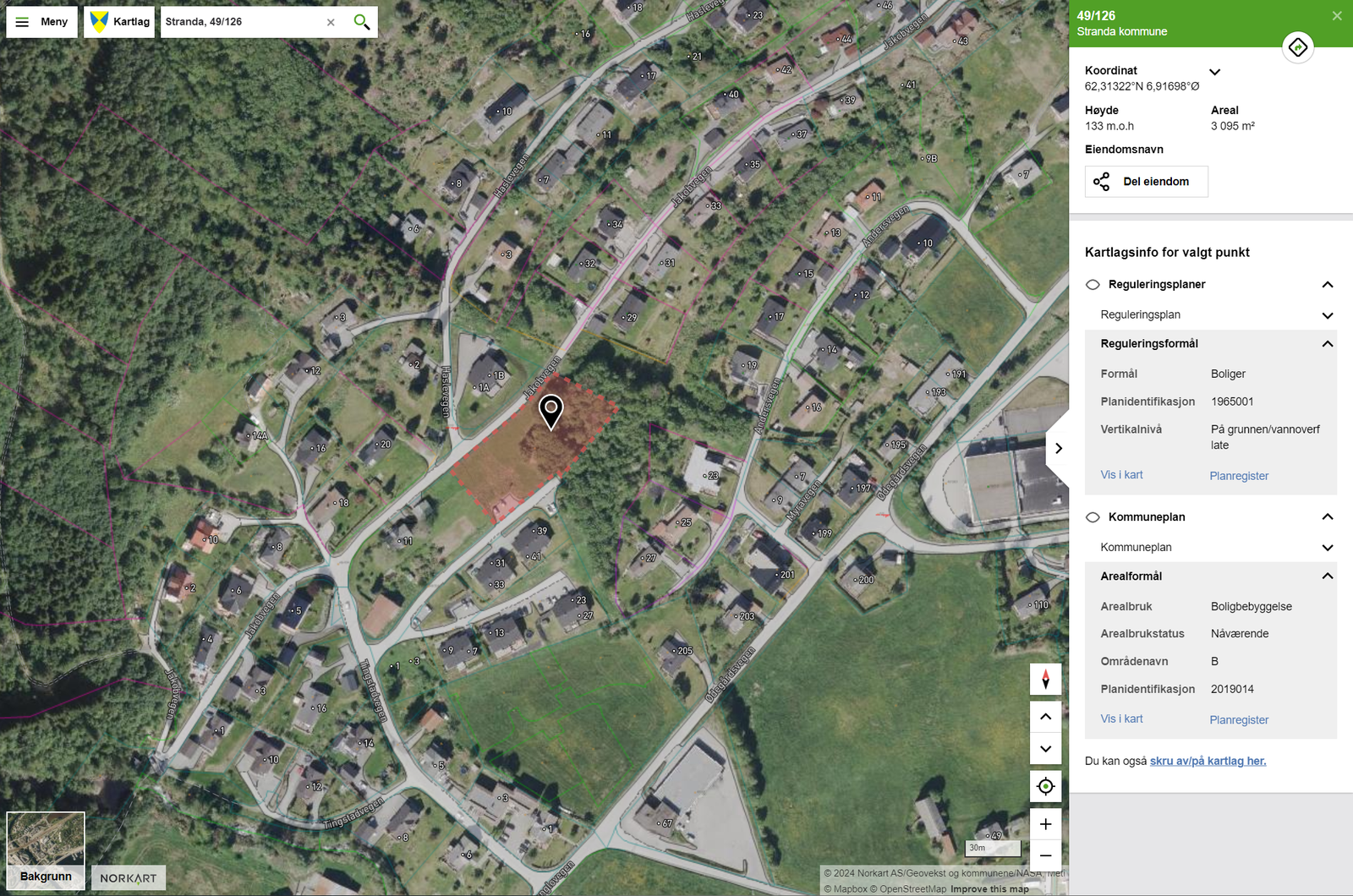Image resolution: width=1353 pixels, height=896 pixels.
Task: Zoom in the map with plus button
Action: [1045, 824]
